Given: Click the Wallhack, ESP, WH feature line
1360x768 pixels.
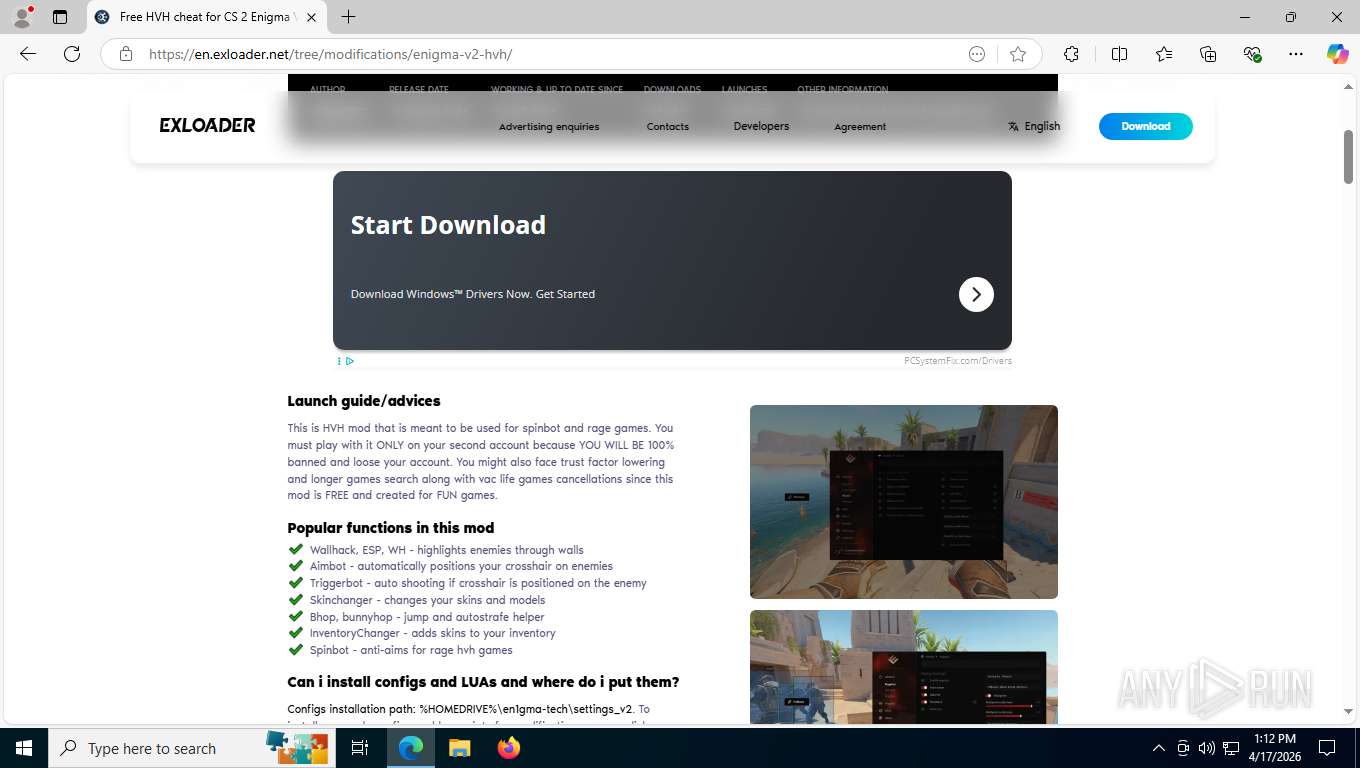Looking at the screenshot, I should click(446, 550).
